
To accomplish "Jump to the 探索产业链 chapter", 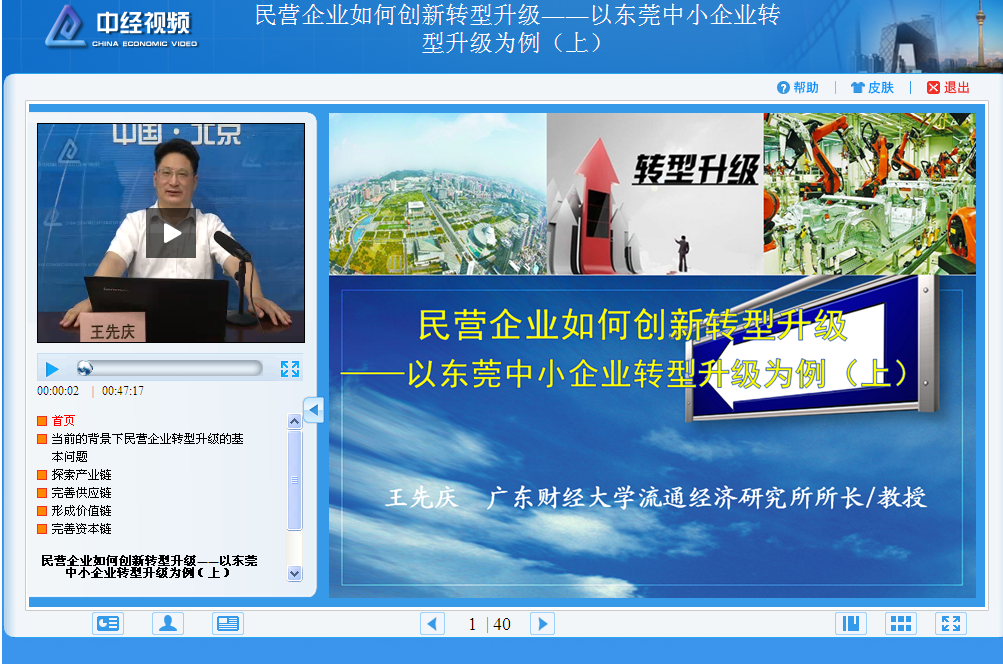I will pyautogui.click(x=81, y=475).
